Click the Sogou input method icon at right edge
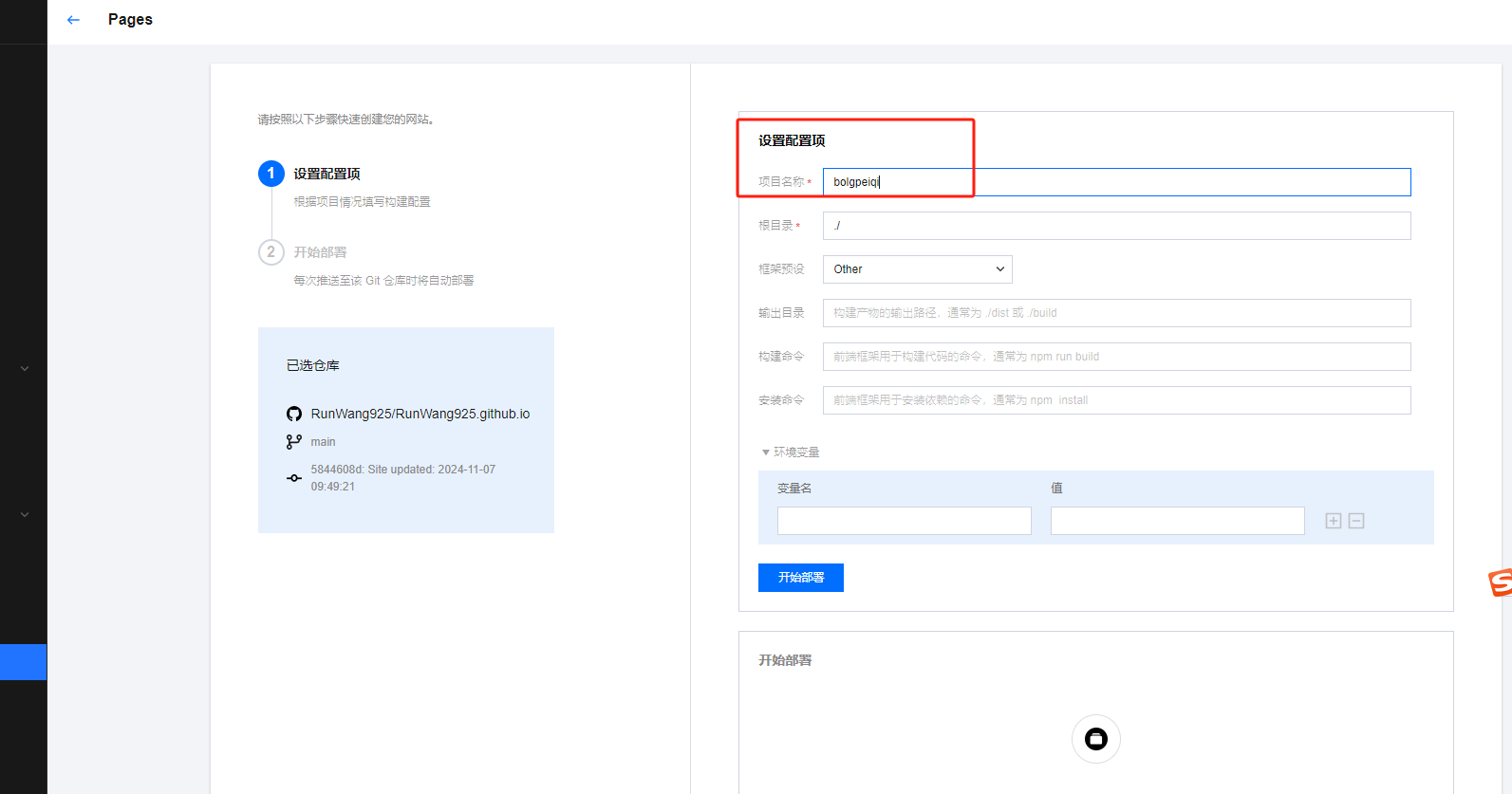The width and height of the screenshot is (1512, 794). coord(1501,582)
